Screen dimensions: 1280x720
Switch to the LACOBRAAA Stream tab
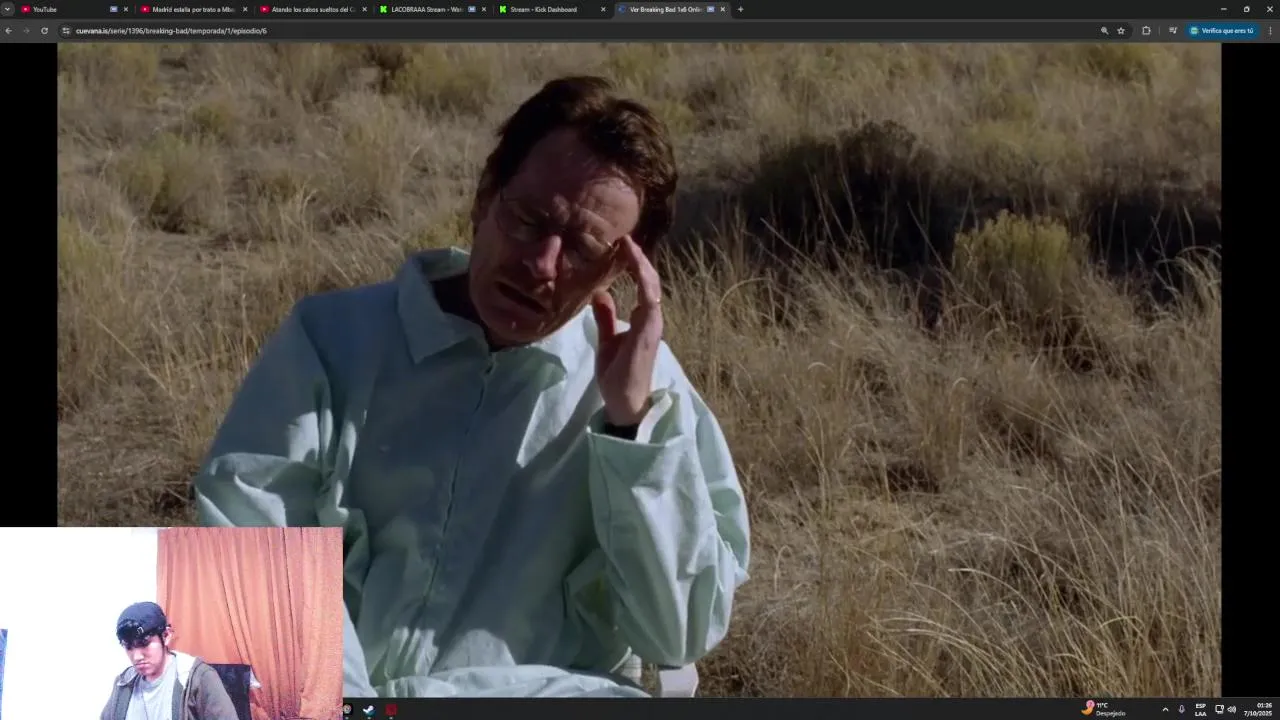coord(432,9)
